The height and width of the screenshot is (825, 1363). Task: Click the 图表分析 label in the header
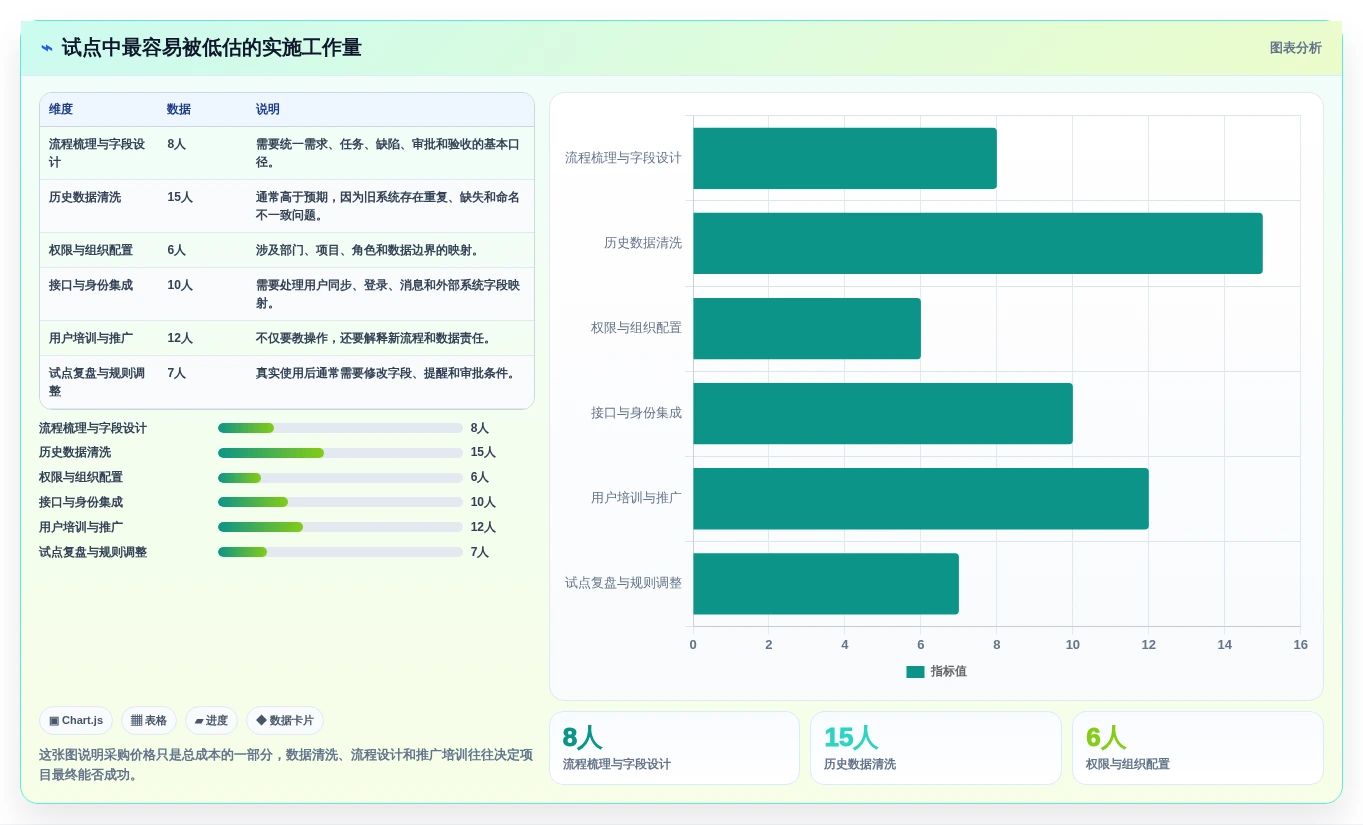[1295, 48]
